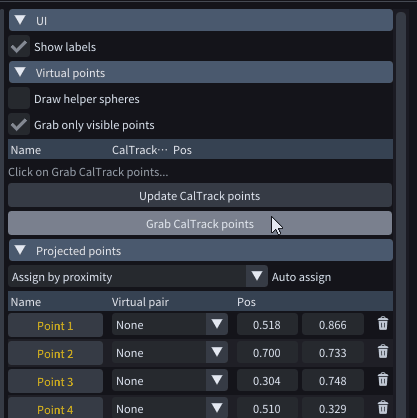417x418 pixels.
Task: Click Auto assign button
Action: click(x=301, y=277)
